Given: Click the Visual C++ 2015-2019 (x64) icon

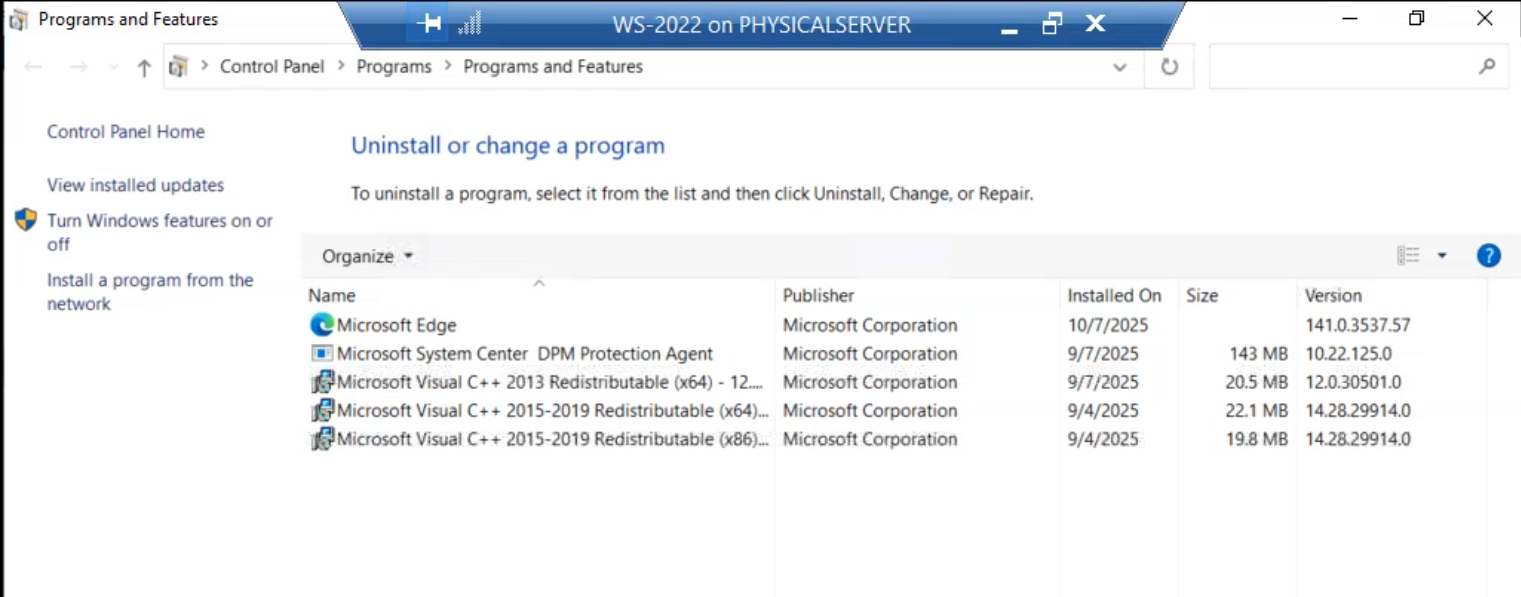Looking at the screenshot, I should click(321, 410).
